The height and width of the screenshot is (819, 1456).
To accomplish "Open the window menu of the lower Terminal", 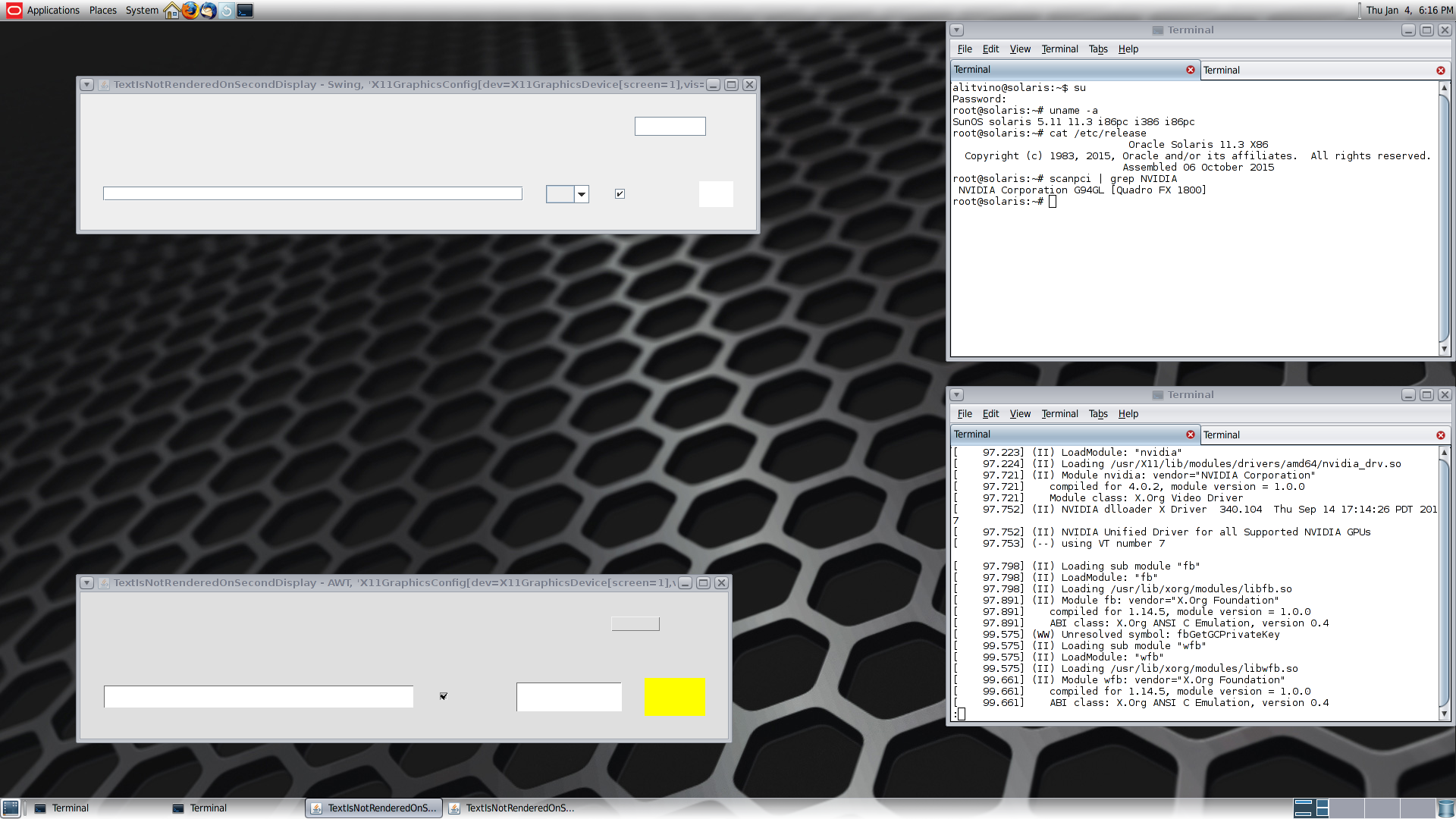I will click(x=956, y=395).
